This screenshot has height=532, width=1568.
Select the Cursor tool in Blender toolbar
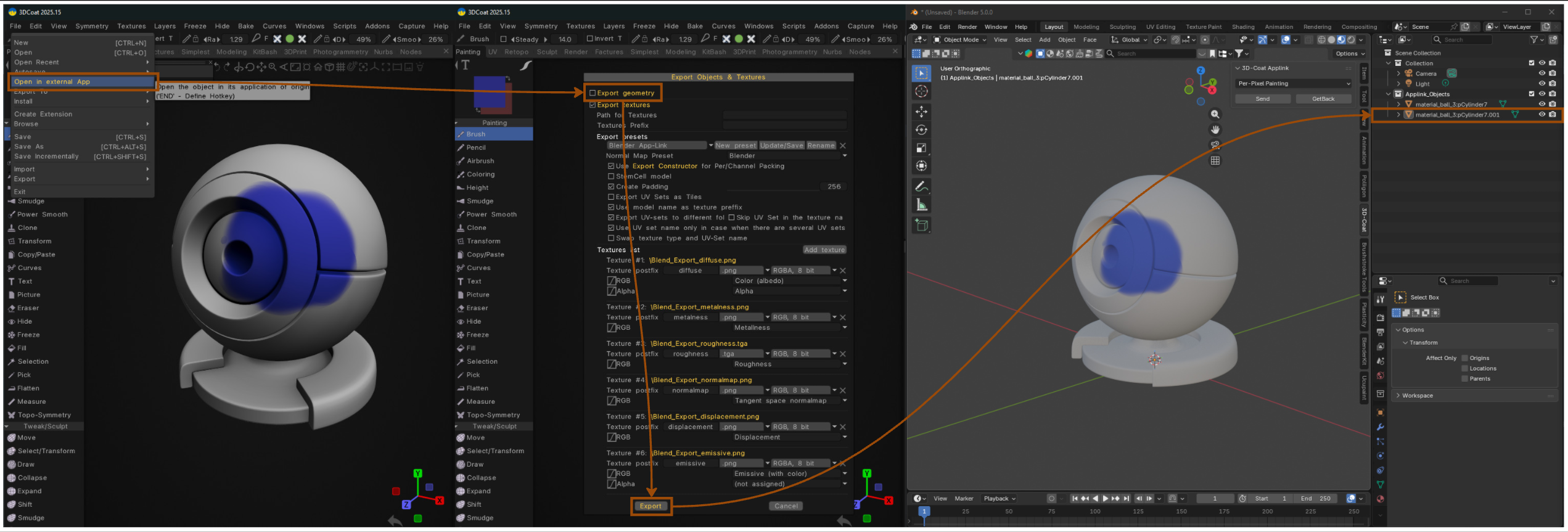921,91
